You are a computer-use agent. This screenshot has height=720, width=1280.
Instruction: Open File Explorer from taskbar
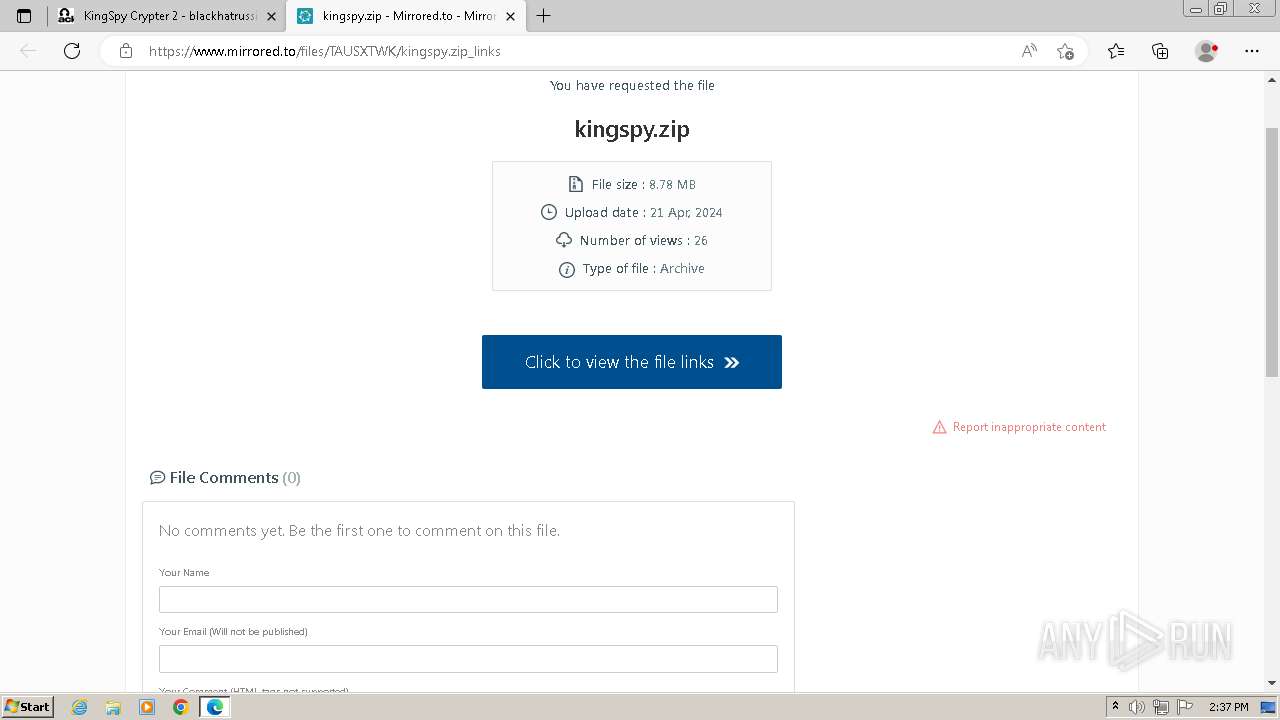[113, 707]
